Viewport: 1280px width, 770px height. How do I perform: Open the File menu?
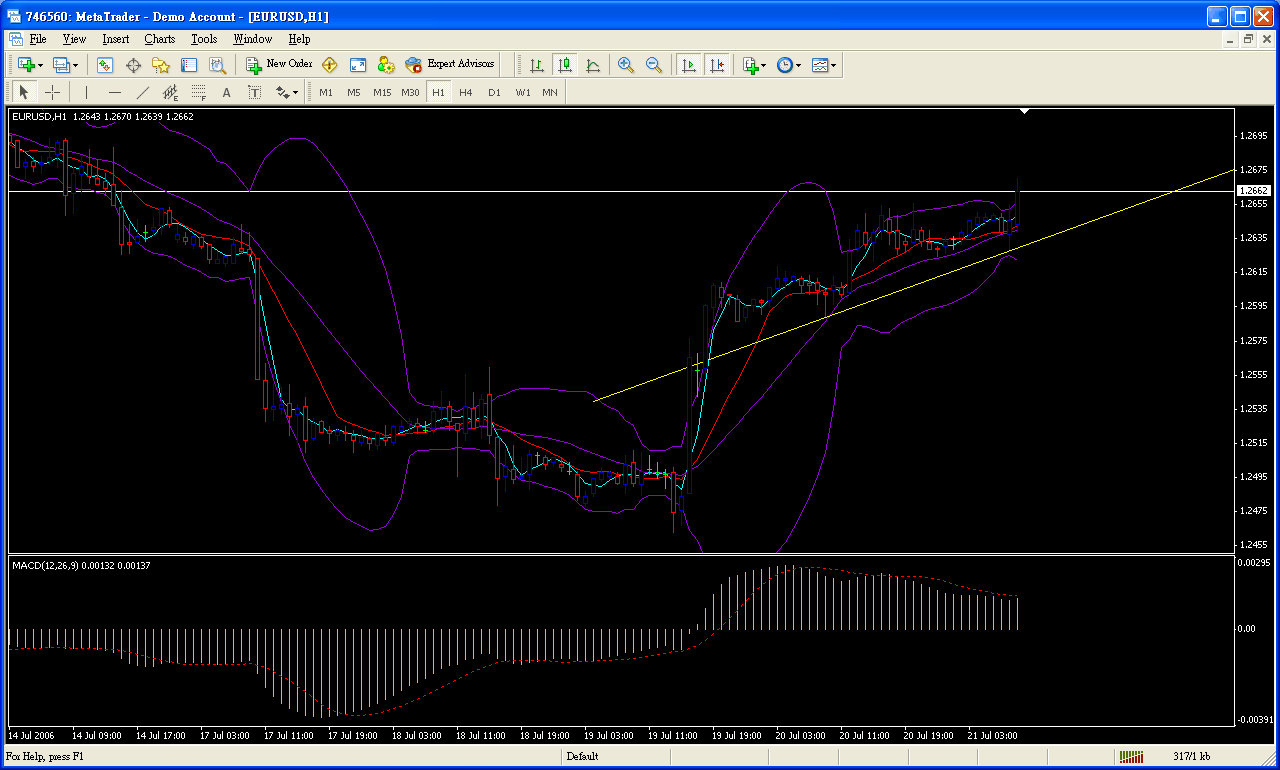click(x=38, y=39)
